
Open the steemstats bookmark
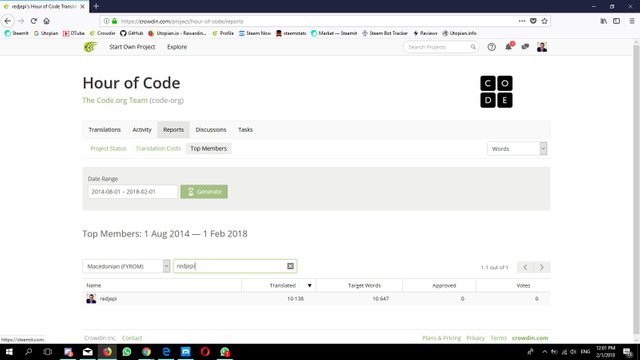click(291, 33)
